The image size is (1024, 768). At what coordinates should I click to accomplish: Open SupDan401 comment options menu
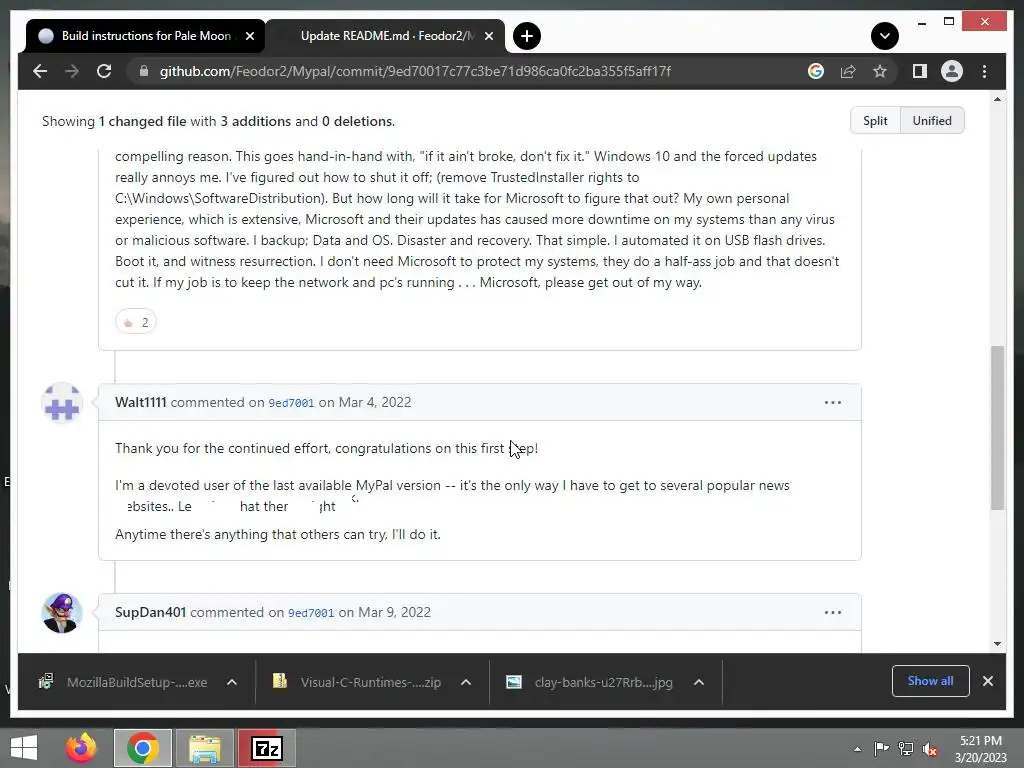click(x=833, y=613)
